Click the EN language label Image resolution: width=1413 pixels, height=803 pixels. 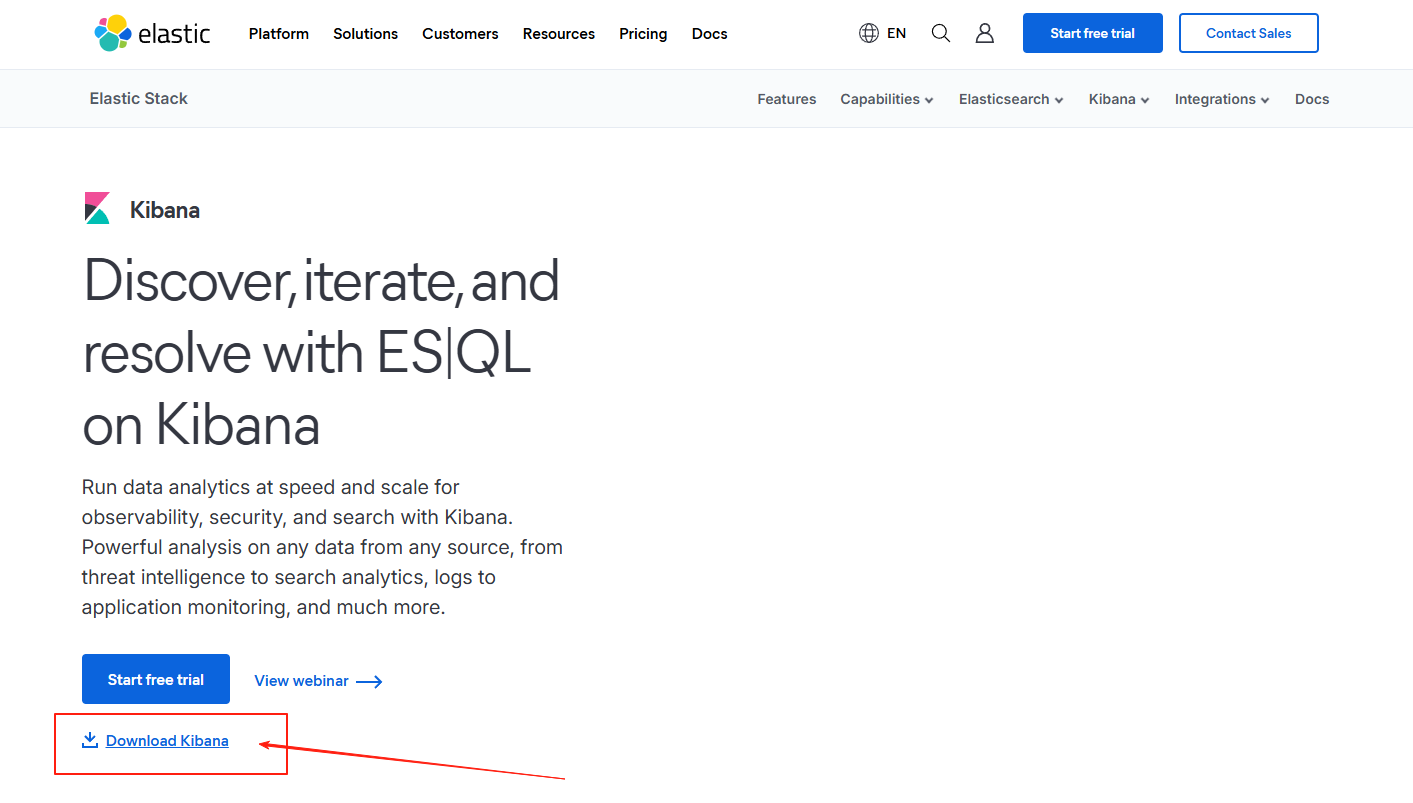coord(896,33)
